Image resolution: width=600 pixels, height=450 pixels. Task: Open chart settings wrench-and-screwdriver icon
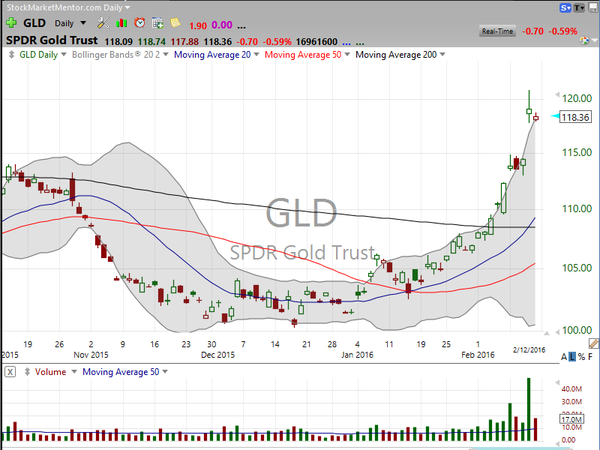point(103,23)
